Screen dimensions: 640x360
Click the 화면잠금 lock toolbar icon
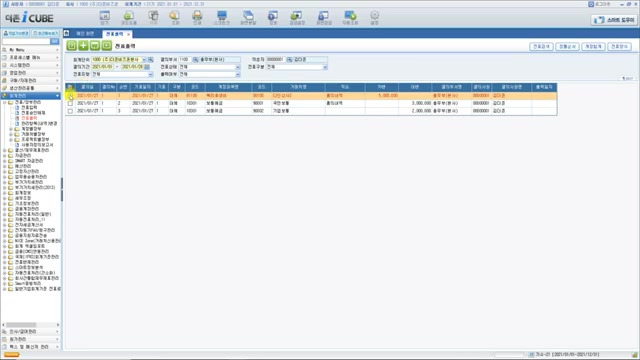click(x=324, y=17)
